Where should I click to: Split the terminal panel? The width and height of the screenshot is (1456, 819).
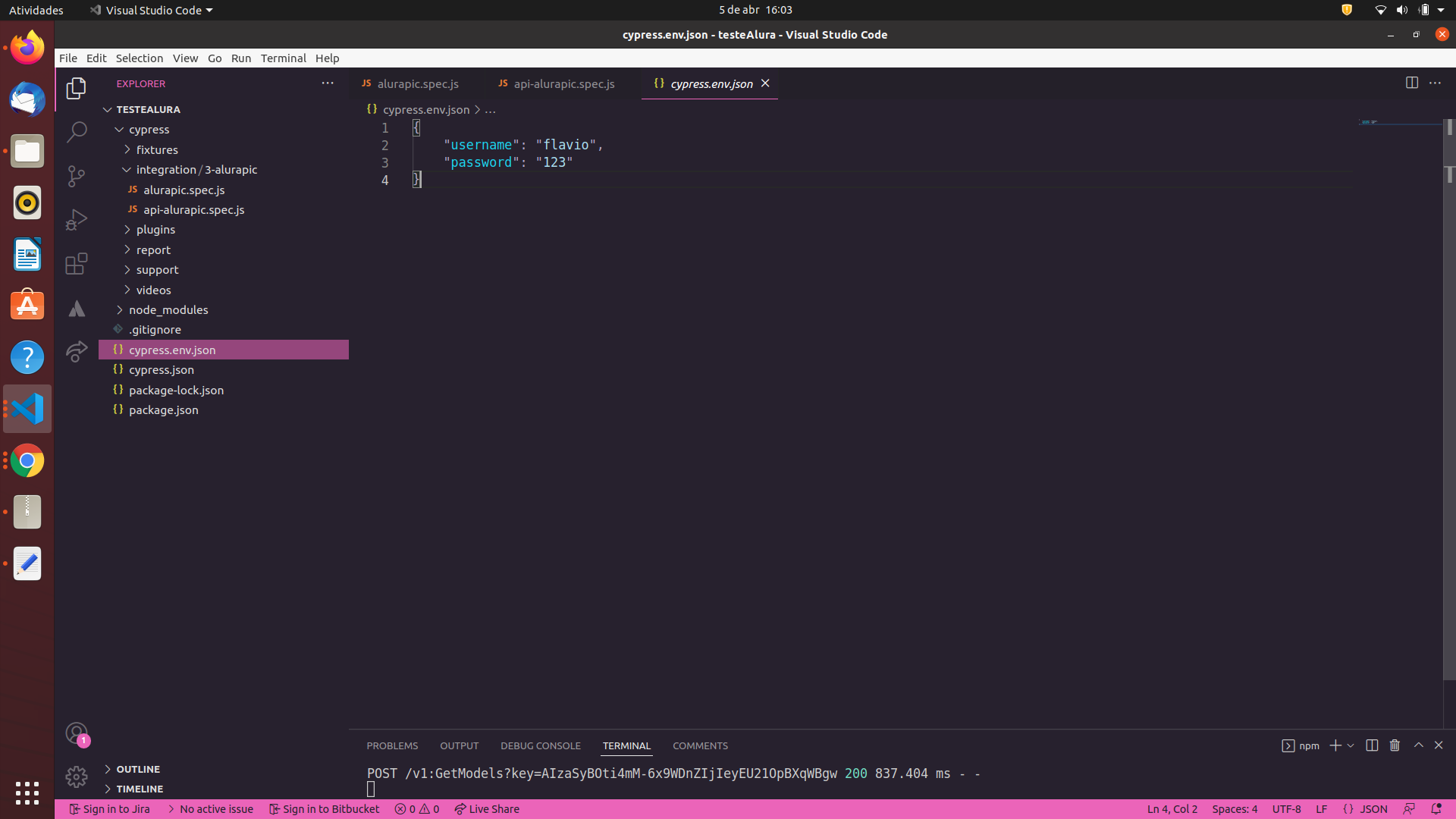(1371, 745)
